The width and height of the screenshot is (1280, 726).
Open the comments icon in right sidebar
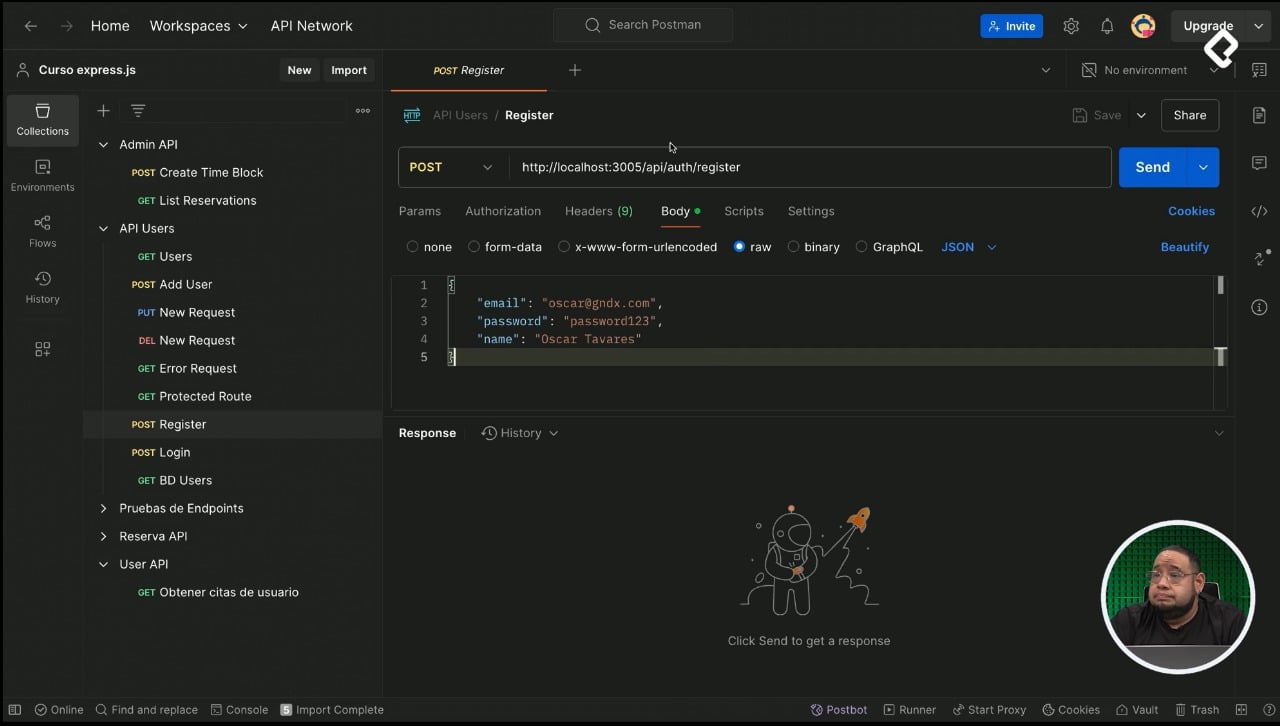[1259, 163]
